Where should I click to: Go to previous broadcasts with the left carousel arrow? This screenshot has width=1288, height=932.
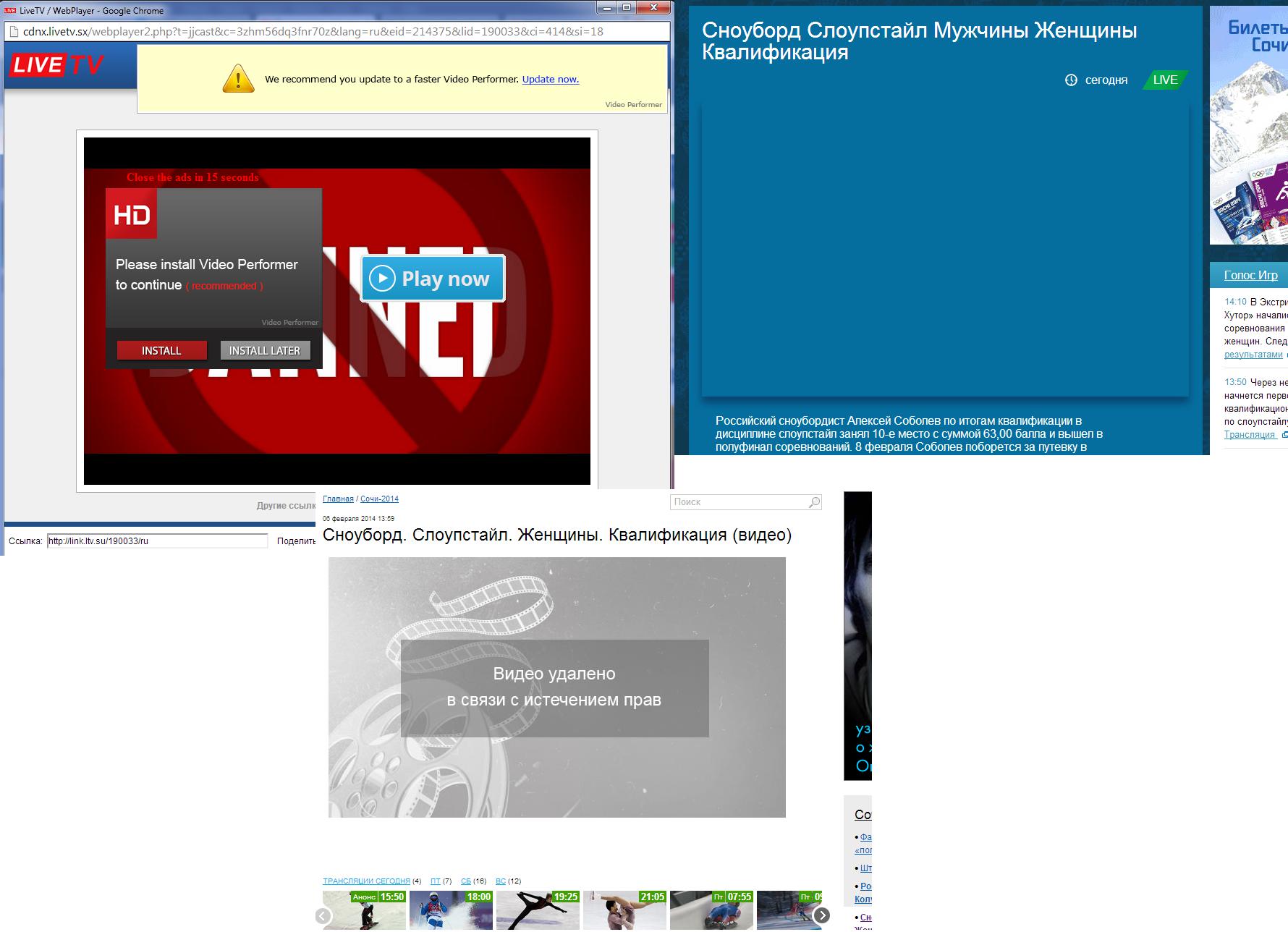[323, 915]
